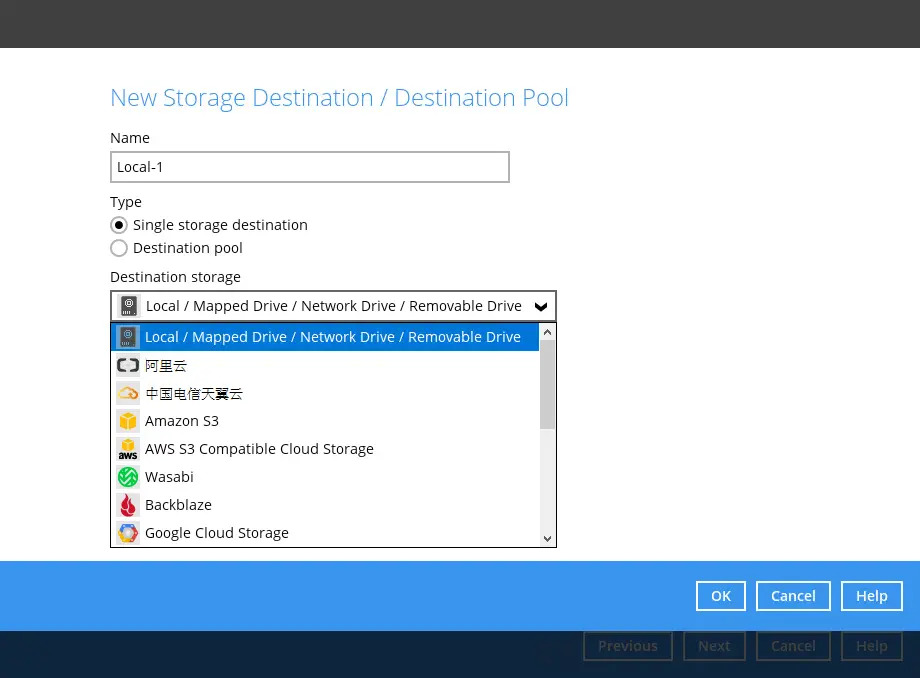The image size is (920, 678).
Task: Click the Amazon S3 box icon
Action: point(127,421)
